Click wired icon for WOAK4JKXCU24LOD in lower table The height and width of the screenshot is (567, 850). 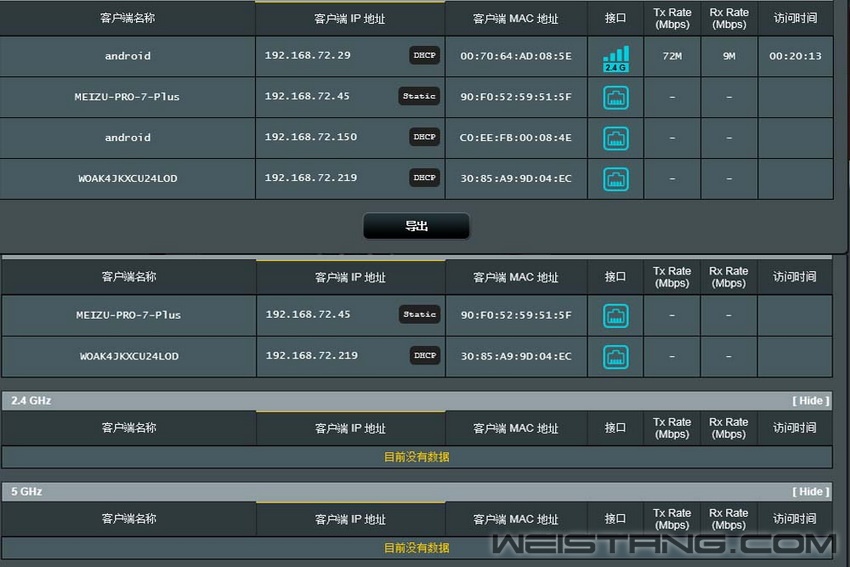click(x=616, y=357)
